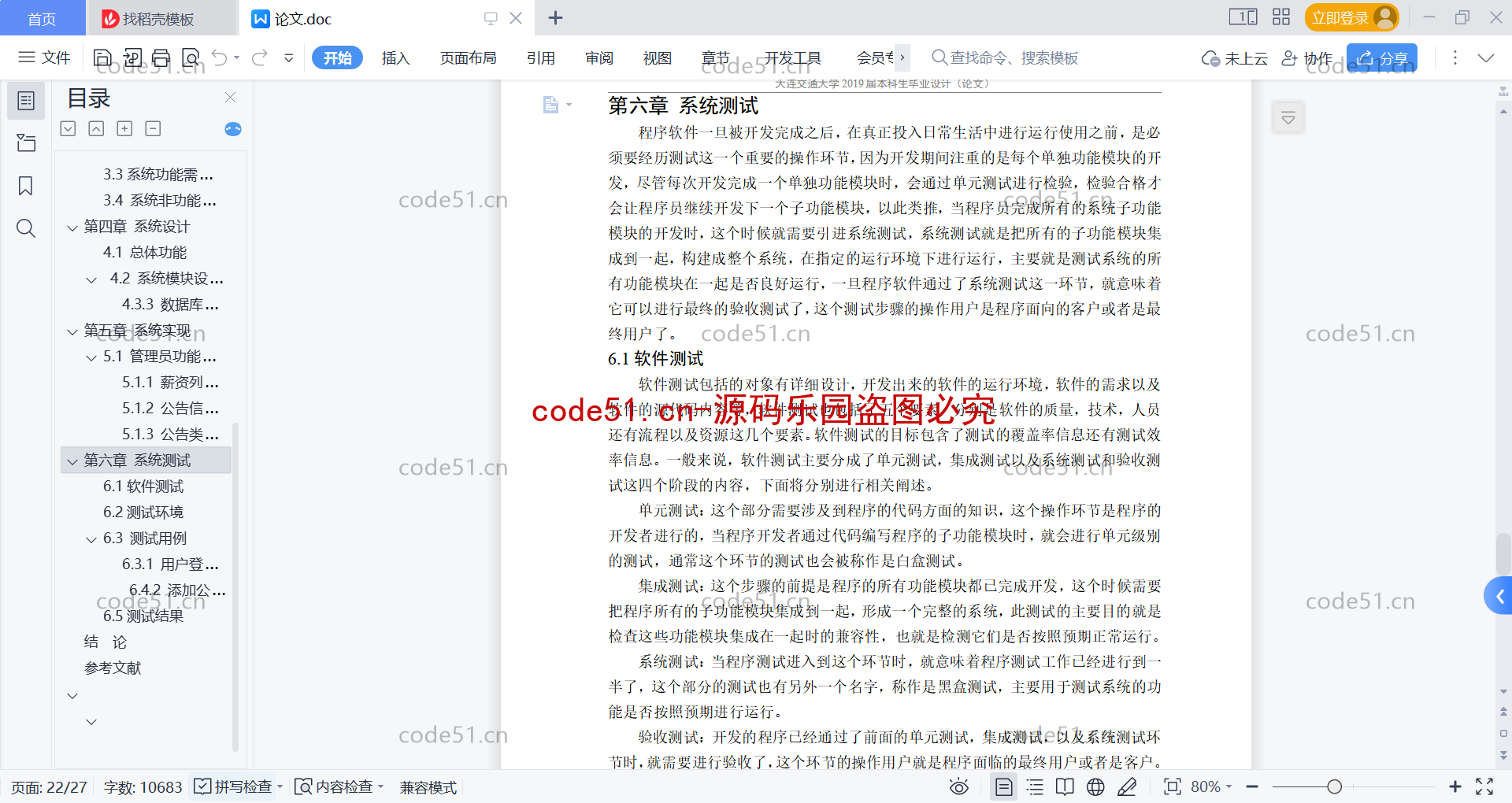Toggle 拼写检查 spell check

click(x=234, y=787)
